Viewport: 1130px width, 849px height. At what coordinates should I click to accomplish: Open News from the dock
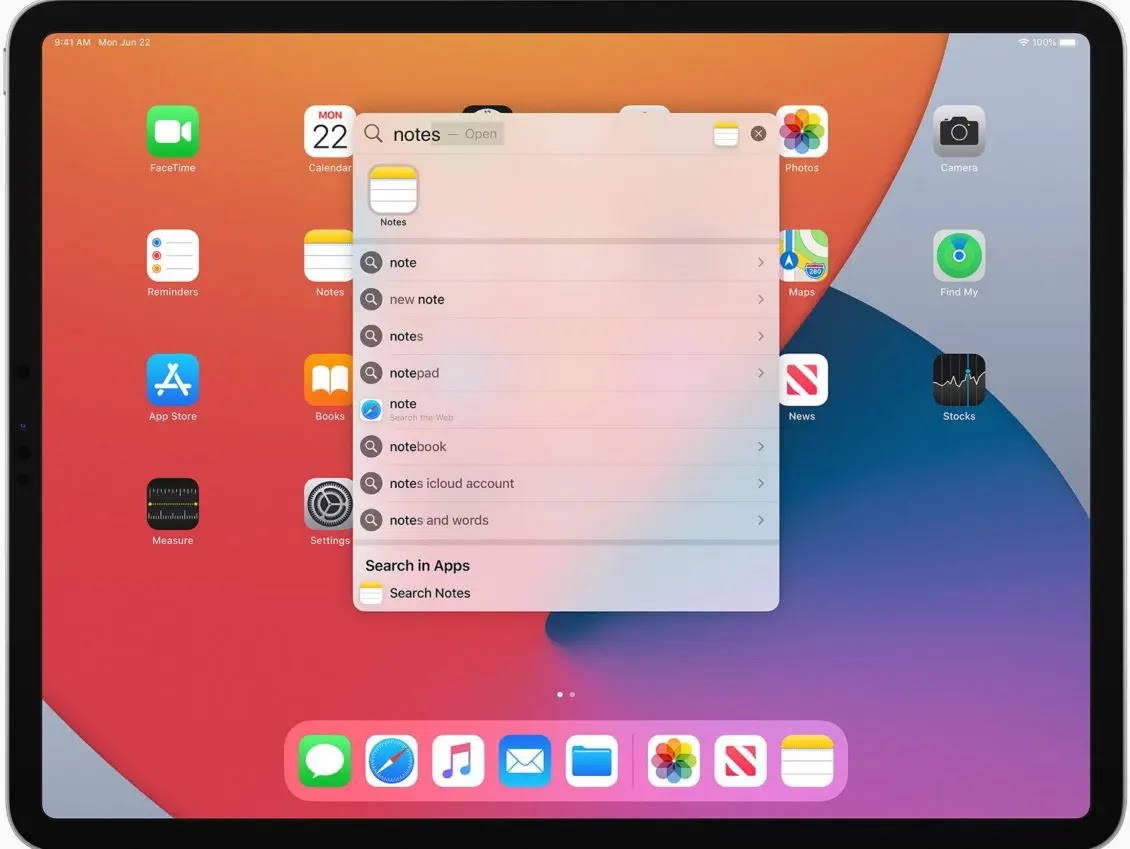coord(740,760)
